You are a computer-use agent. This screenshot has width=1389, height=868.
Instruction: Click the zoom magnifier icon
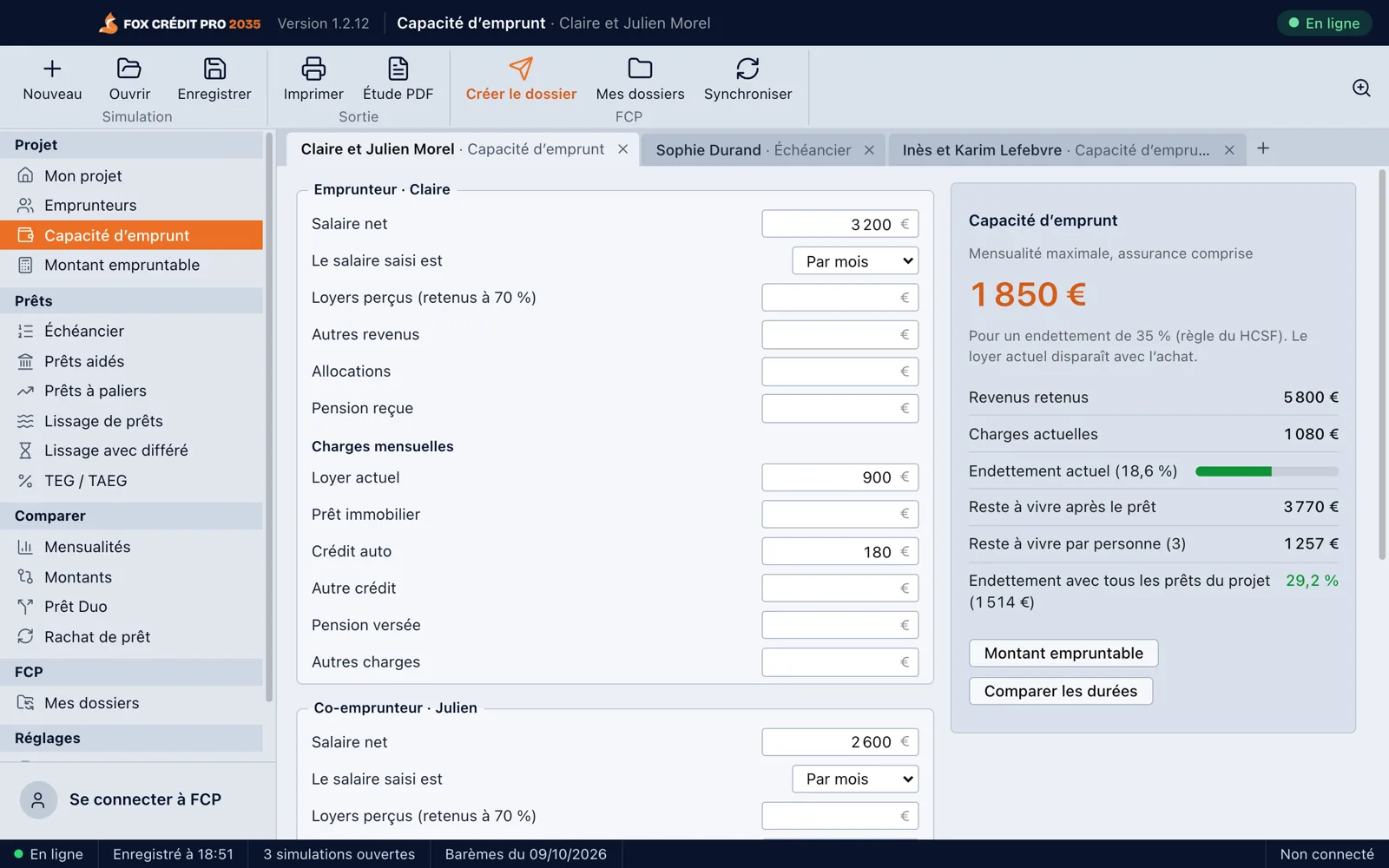[1361, 88]
